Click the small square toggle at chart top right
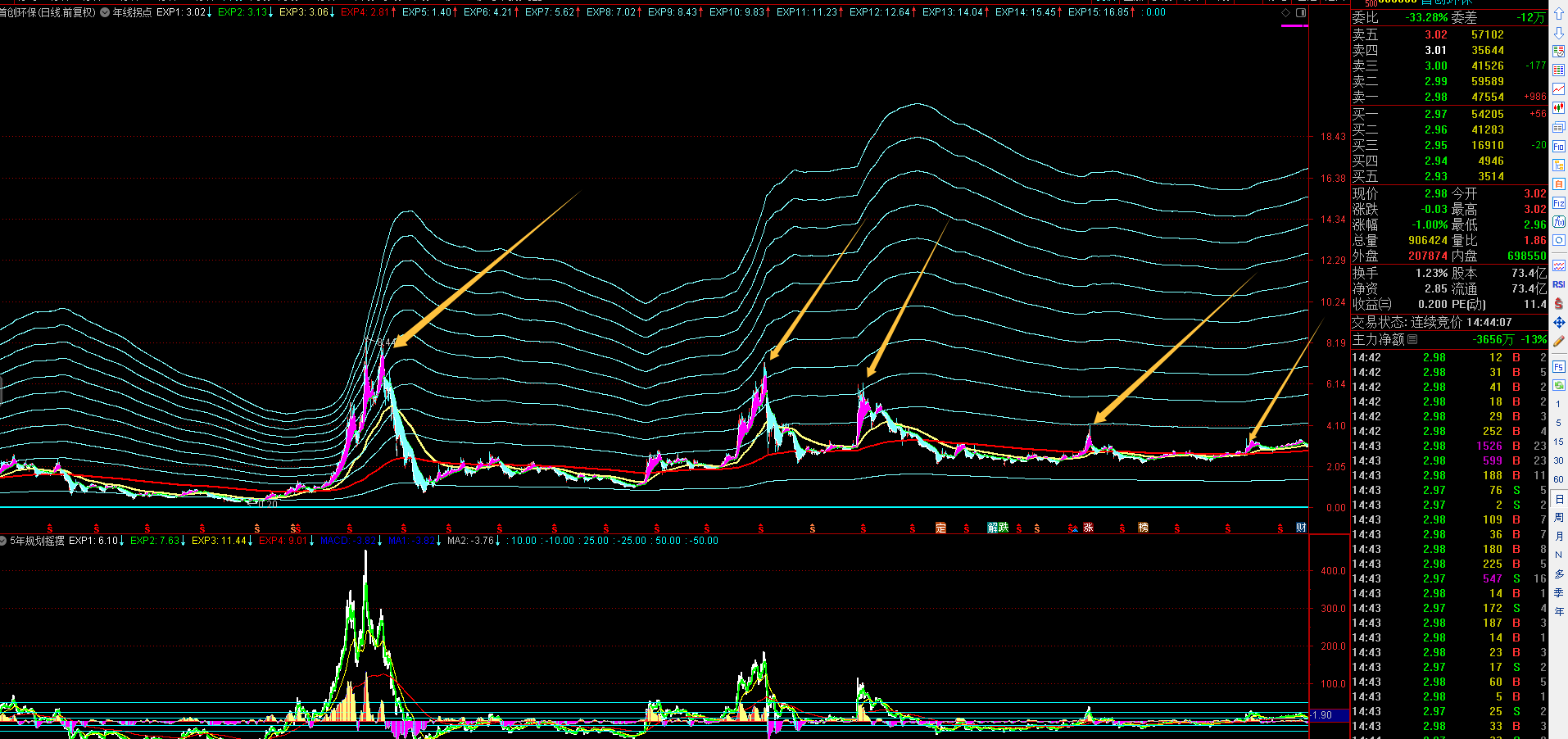1568x739 pixels. point(1301,12)
